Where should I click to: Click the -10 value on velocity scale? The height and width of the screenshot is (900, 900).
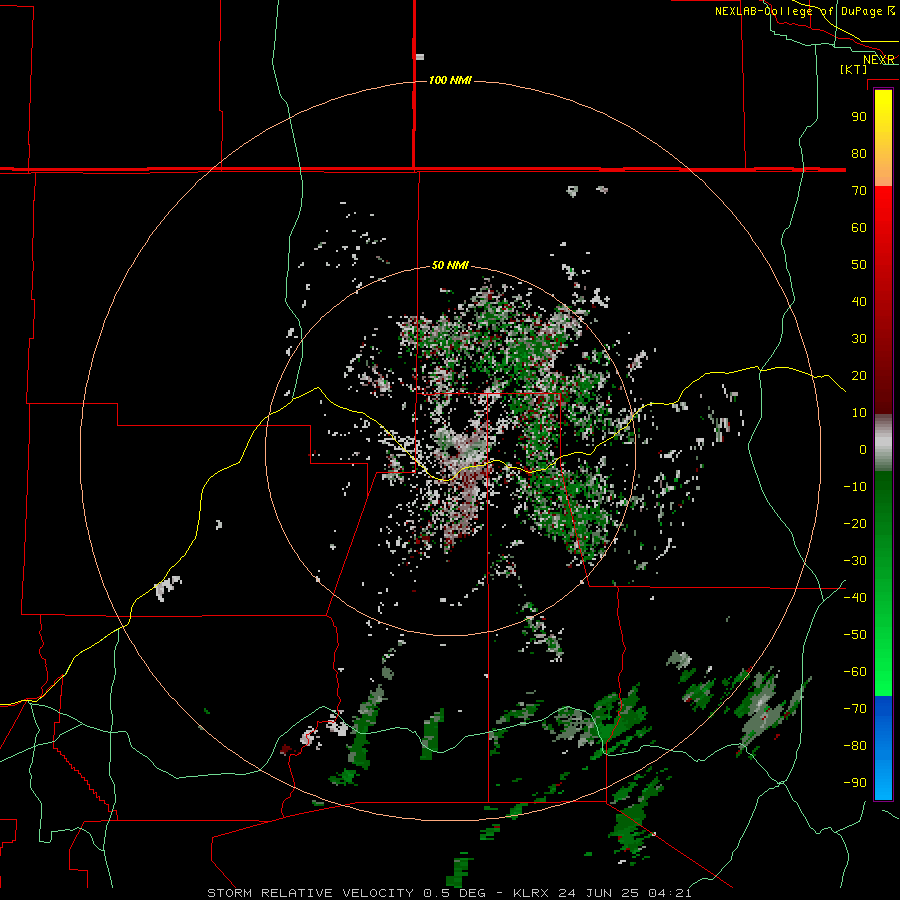pos(855,487)
